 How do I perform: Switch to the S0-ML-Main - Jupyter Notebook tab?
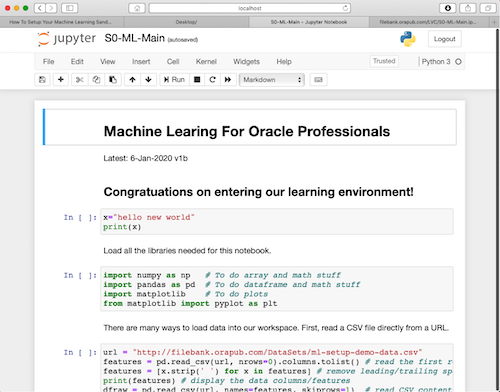coord(309,22)
